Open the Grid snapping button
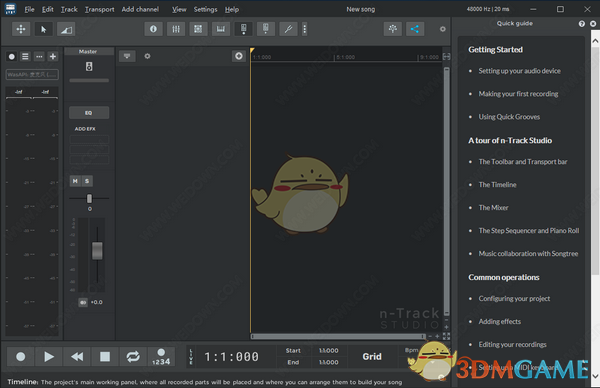Image resolution: width=600 pixels, height=388 pixels. click(372, 357)
